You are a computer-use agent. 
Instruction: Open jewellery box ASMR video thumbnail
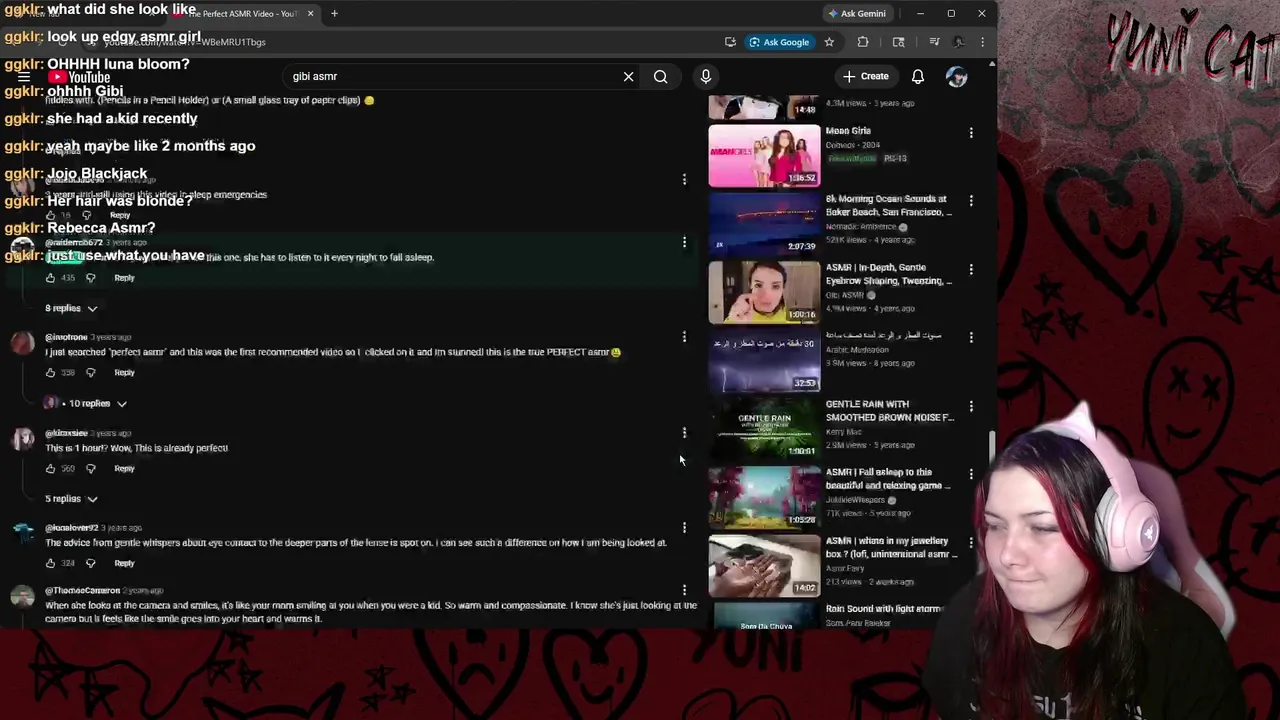[x=764, y=566]
